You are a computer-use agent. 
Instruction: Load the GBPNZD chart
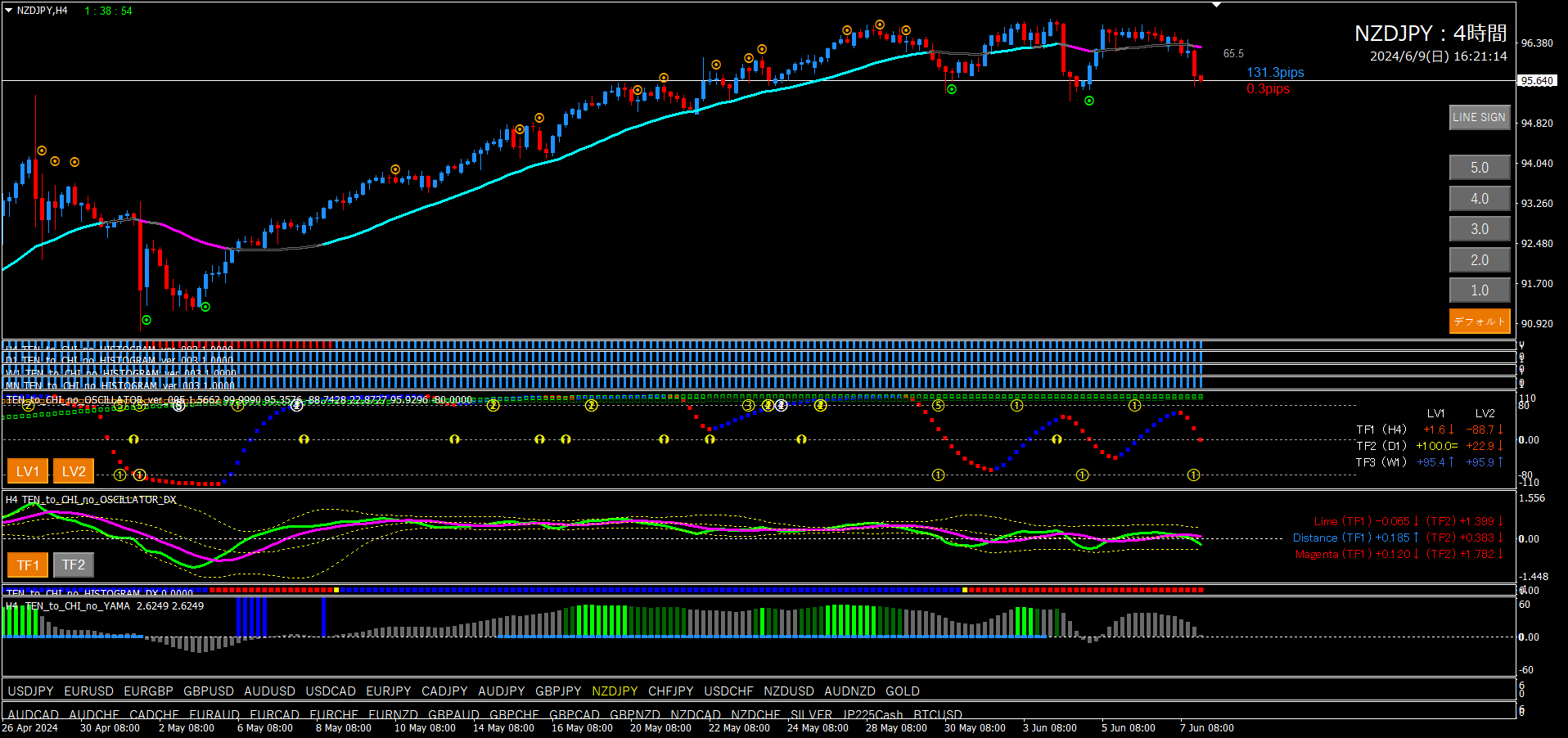click(635, 714)
